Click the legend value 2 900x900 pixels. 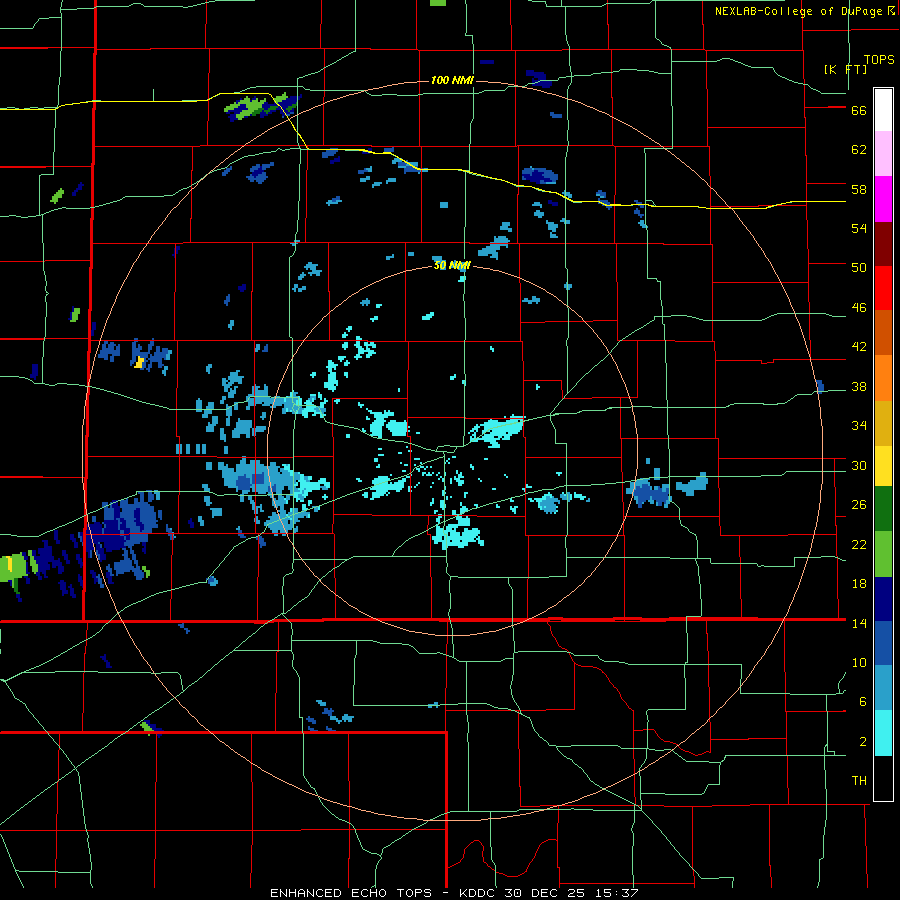point(863,742)
